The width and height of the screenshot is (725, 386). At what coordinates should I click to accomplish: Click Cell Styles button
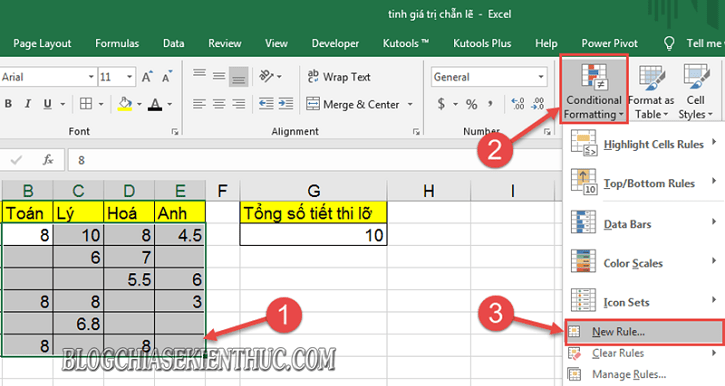tap(696, 92)
